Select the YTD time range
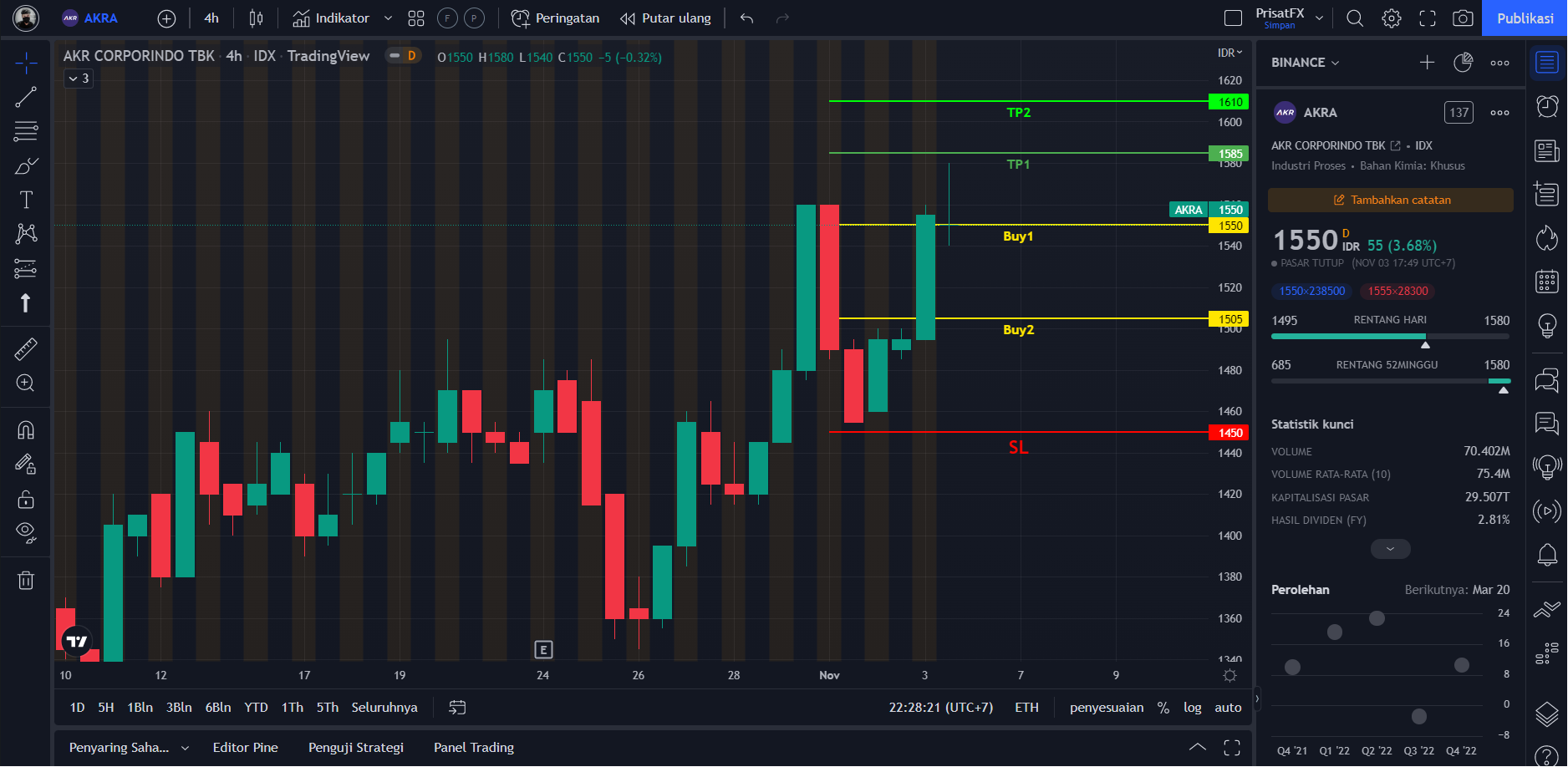The width and height of the screenshot is (1568, 767). [x=256, y=708]
